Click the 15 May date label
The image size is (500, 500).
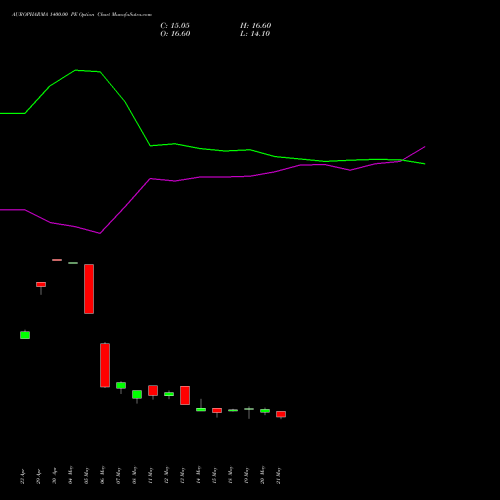[214, 475]
